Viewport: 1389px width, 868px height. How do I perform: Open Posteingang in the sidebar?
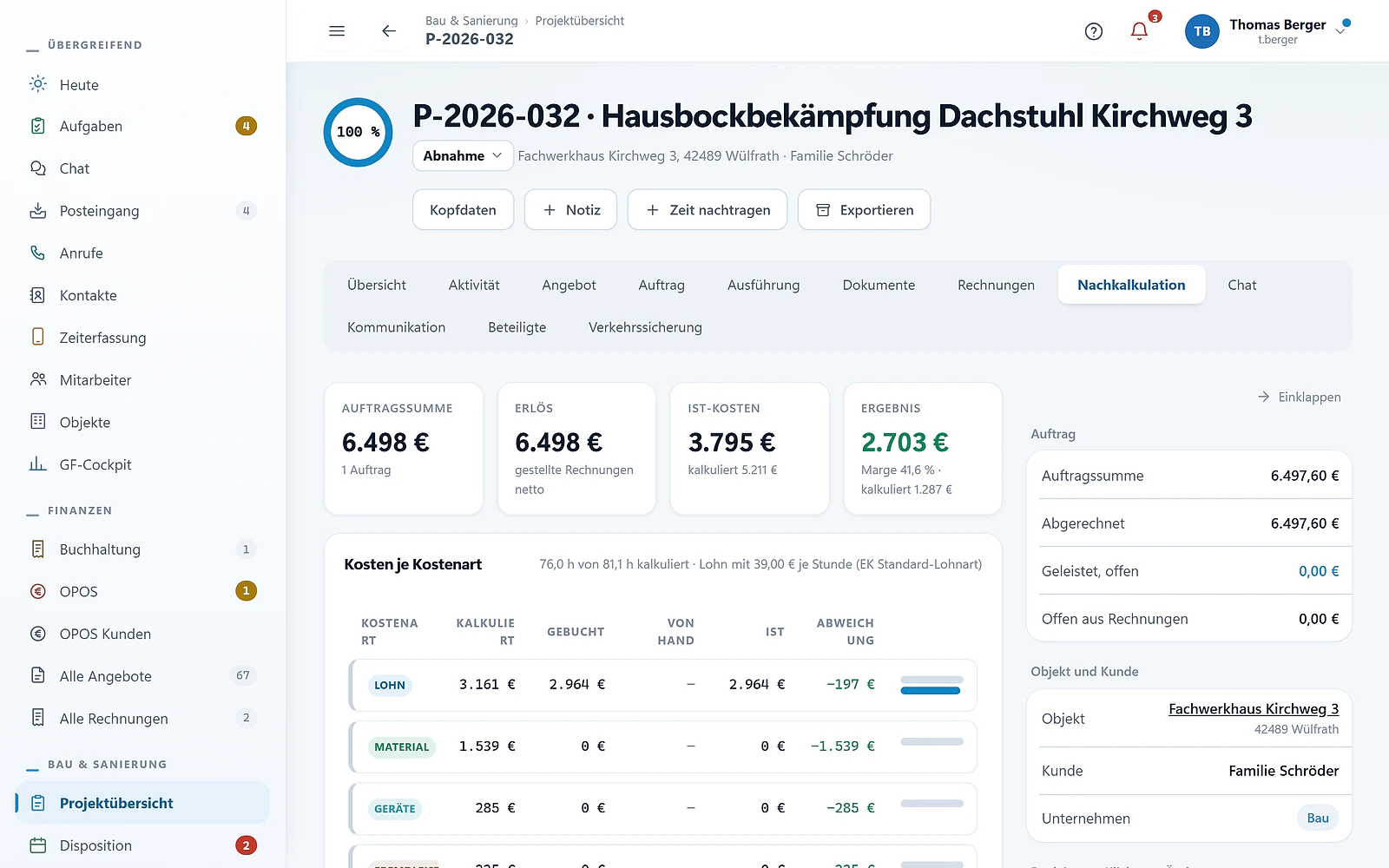[x=142, y=211]
